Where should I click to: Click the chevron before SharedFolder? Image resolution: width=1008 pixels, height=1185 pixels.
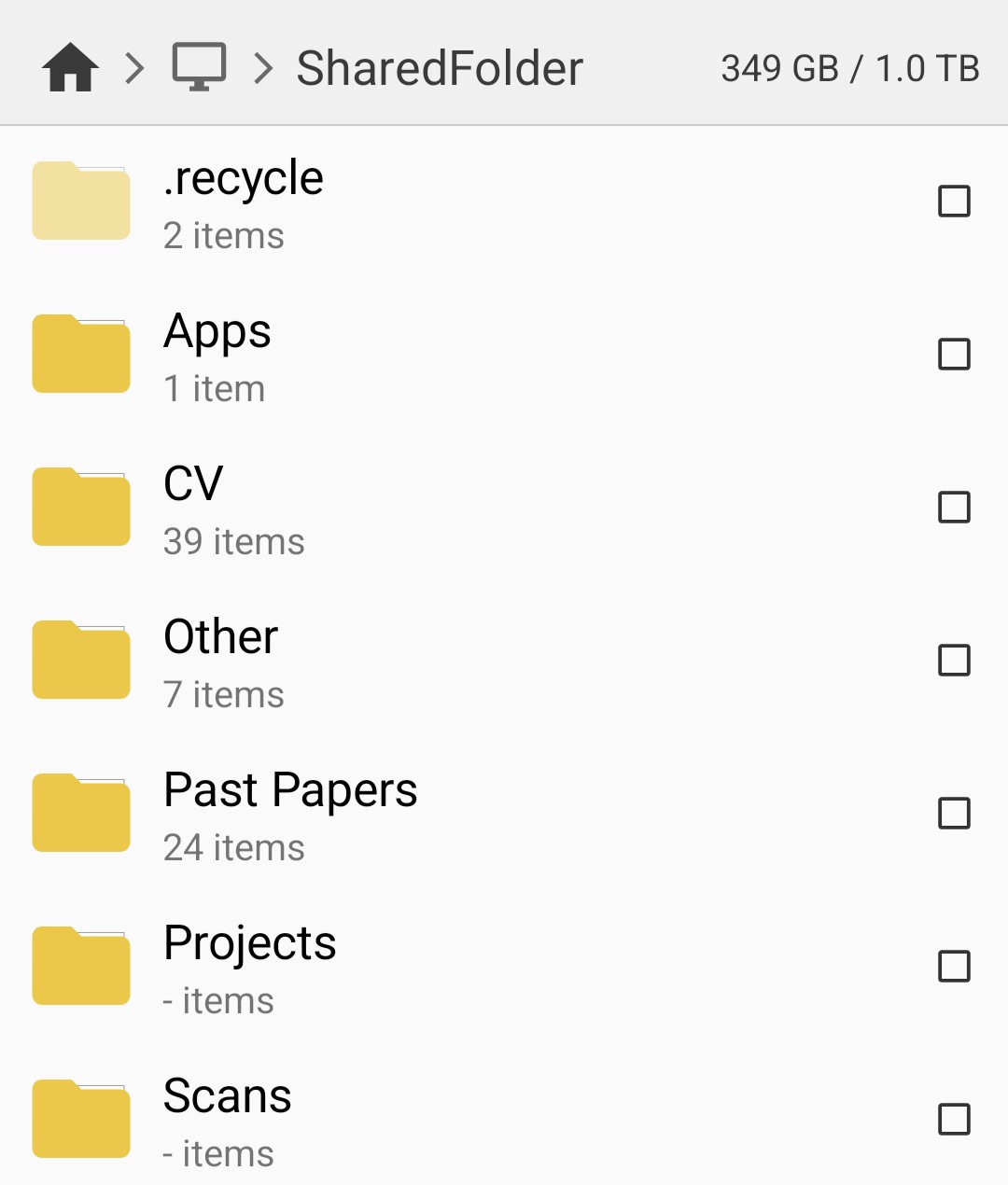[x=264, y=68]
